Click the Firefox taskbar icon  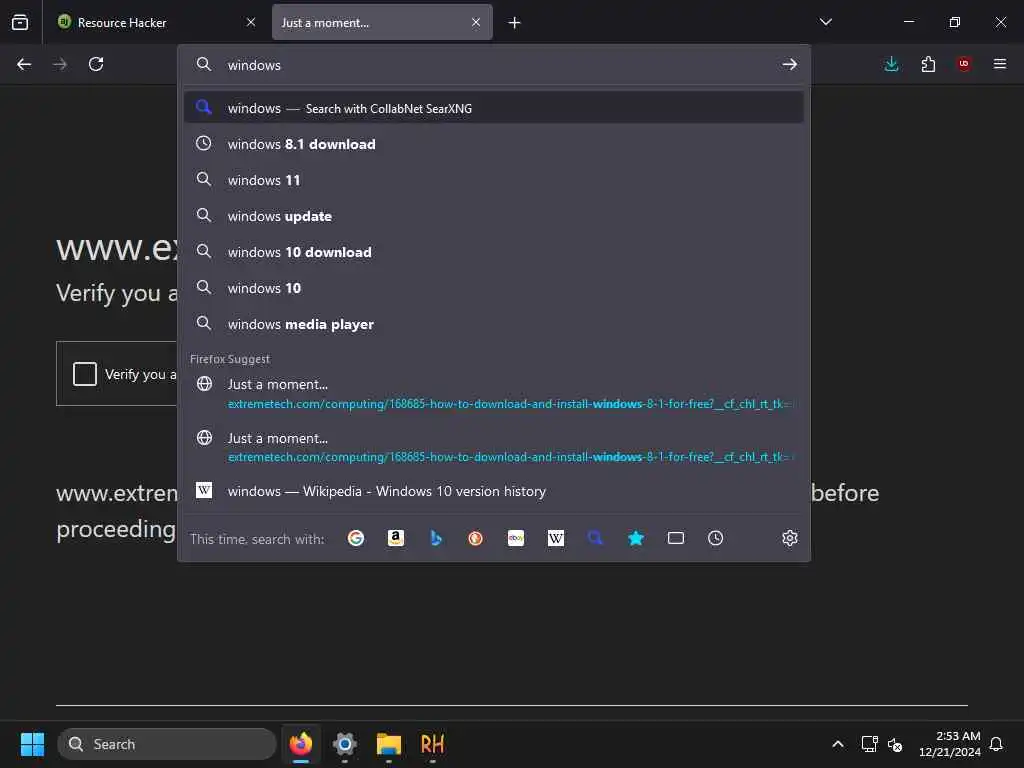click(301, 744)
